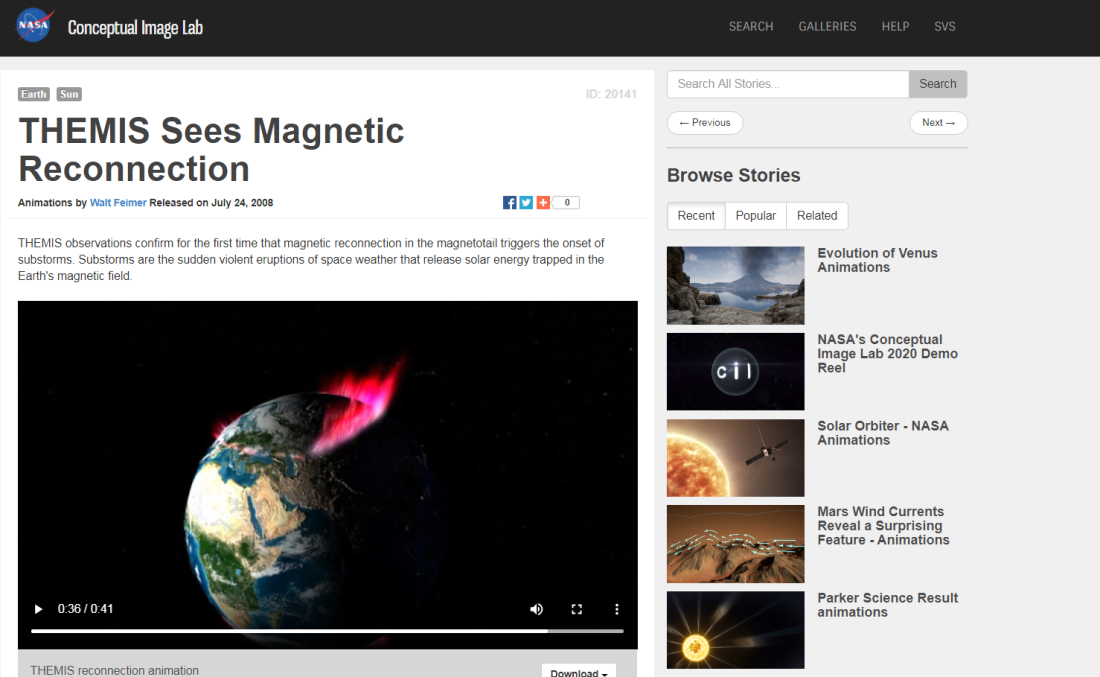Open the SEARCH menu item
The image size is (1100, 677).
coord(751,27)
